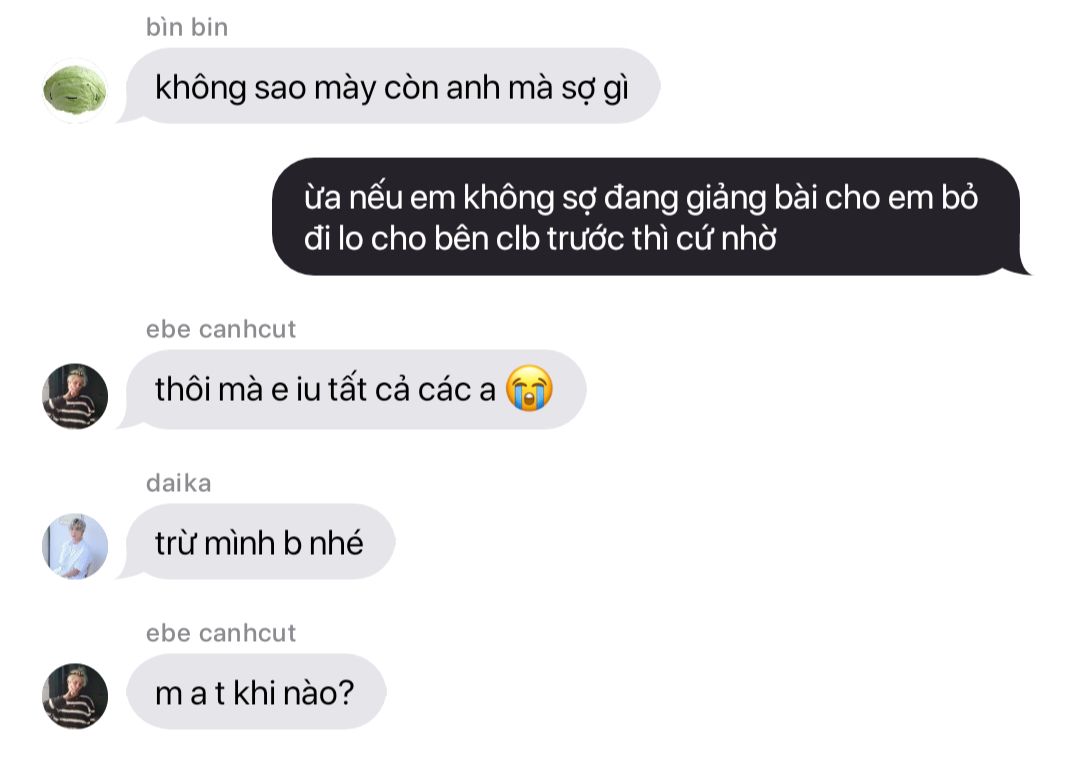The height and width of the screenshot is (759, 1080).
Task: Click the word "thôi" in ebe canhcut's message
Action: 184,390
